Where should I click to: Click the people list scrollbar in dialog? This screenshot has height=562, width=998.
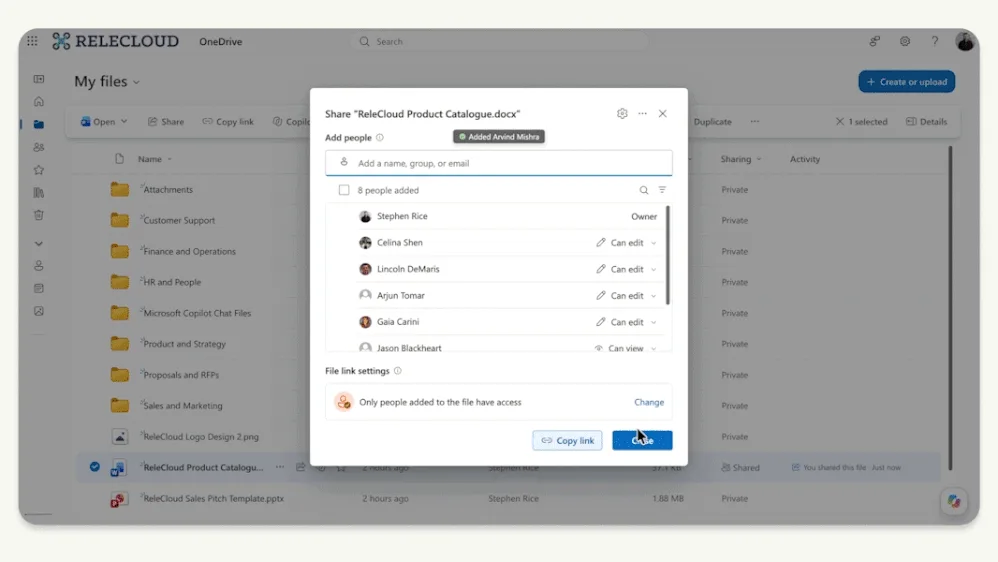coord(668,255)
